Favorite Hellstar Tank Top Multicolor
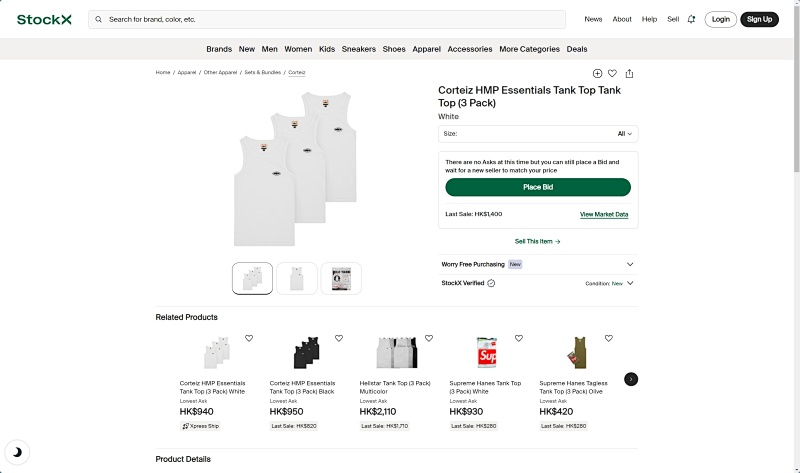 [429, 338]
